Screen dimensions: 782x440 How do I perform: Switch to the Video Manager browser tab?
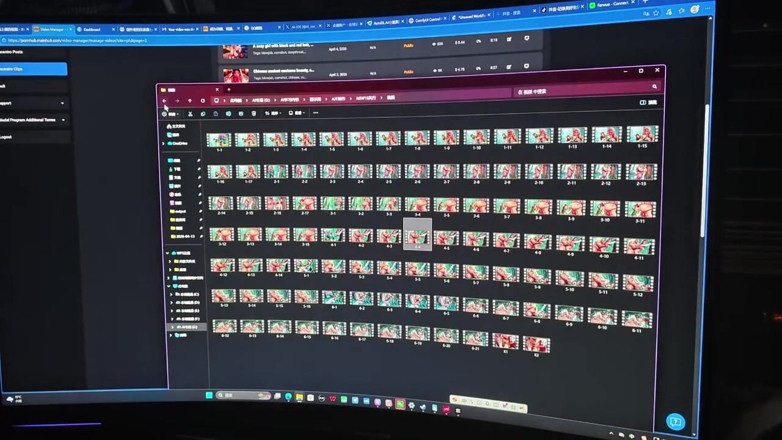[x=52, y=29]
